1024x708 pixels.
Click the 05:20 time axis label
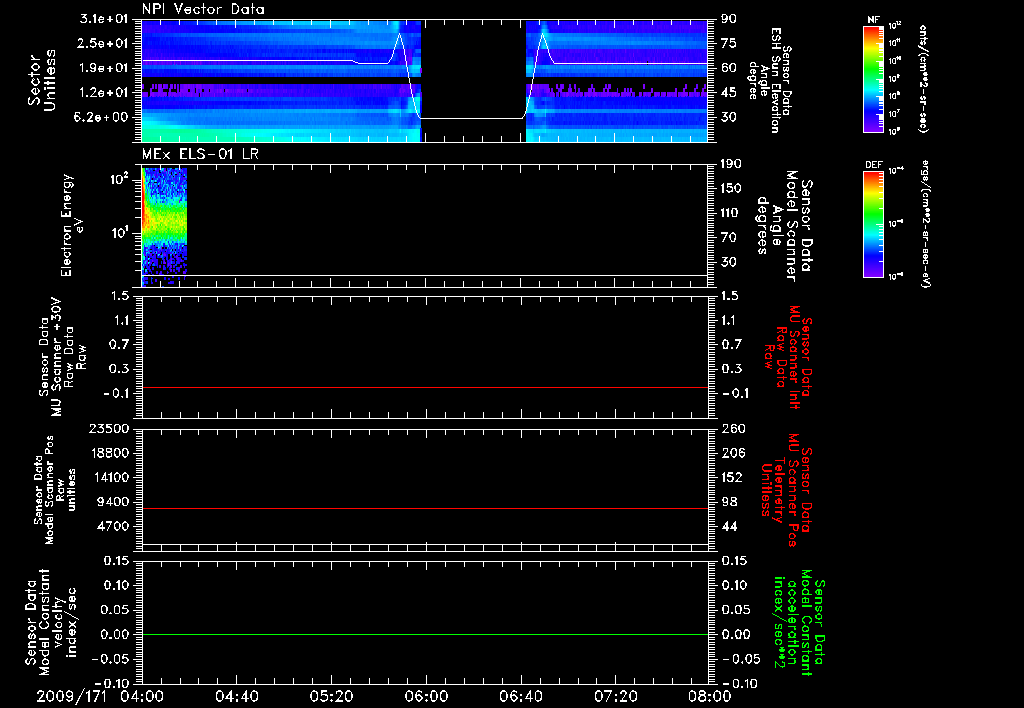click(x=331, y=696)
